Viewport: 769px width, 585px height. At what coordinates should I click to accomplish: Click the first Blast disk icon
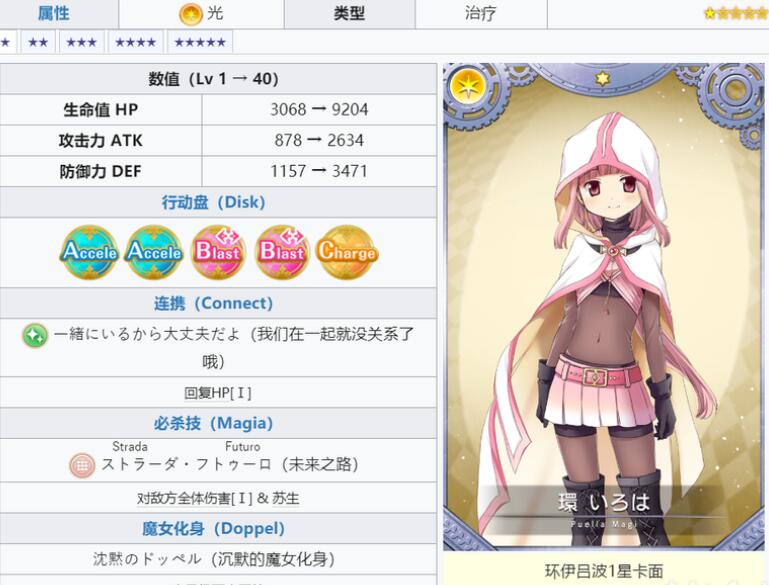[218, 252]
